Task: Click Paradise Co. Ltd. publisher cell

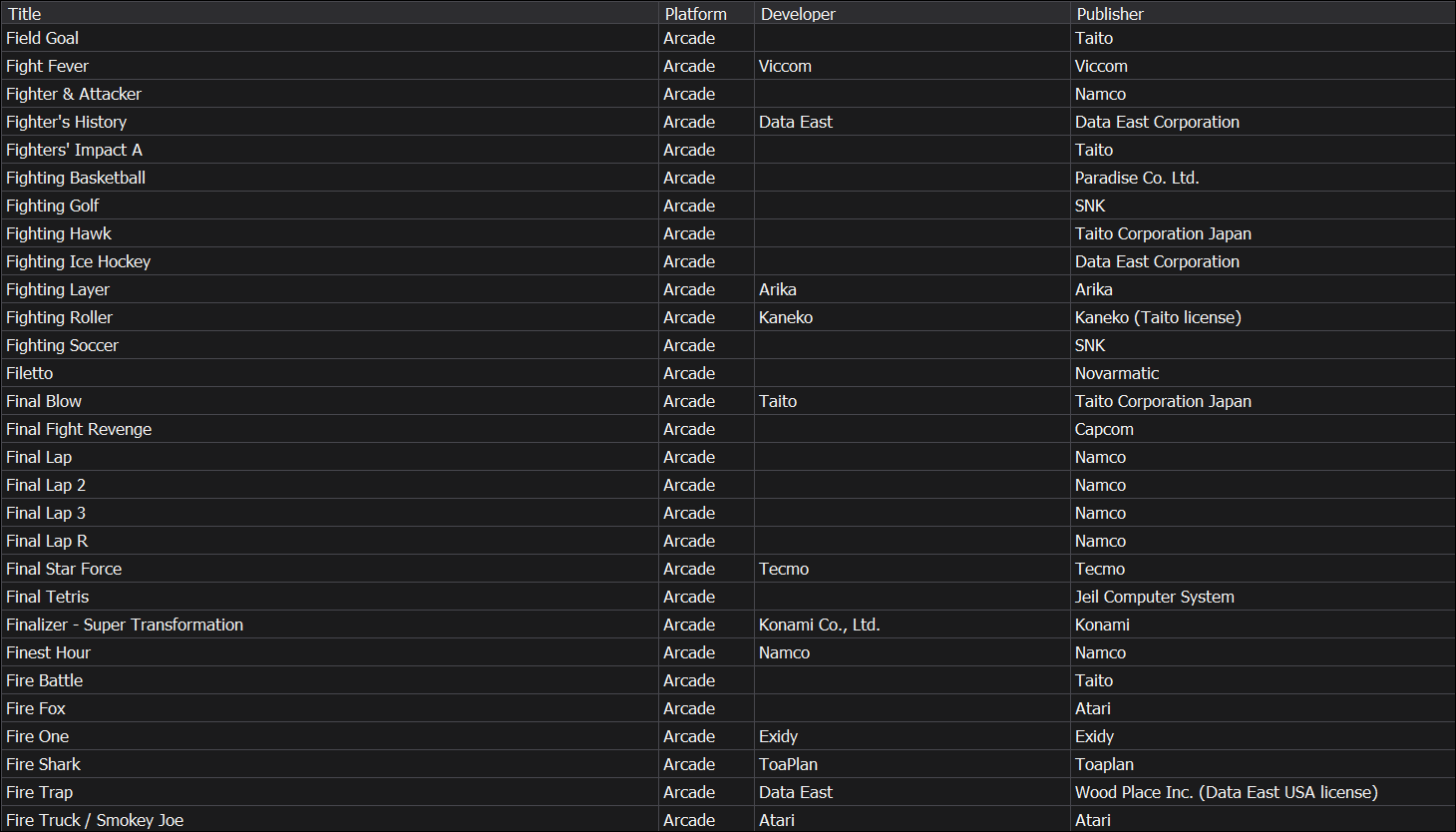Action: (x=1137, y=178)
